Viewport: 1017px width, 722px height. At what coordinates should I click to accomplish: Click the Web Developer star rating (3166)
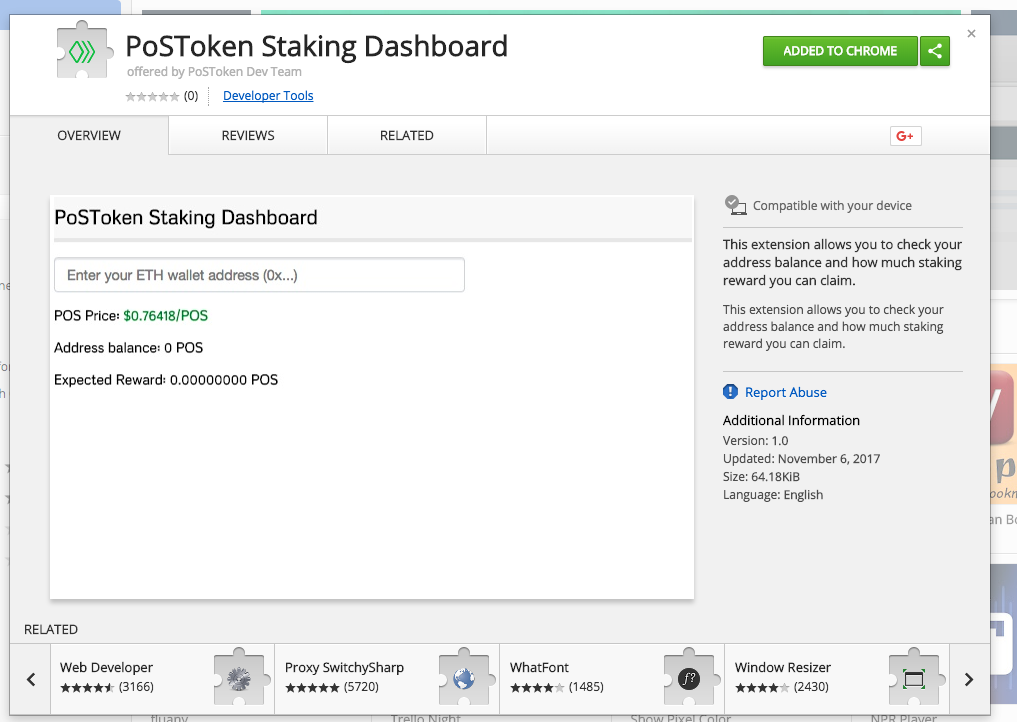click(107, 687)
